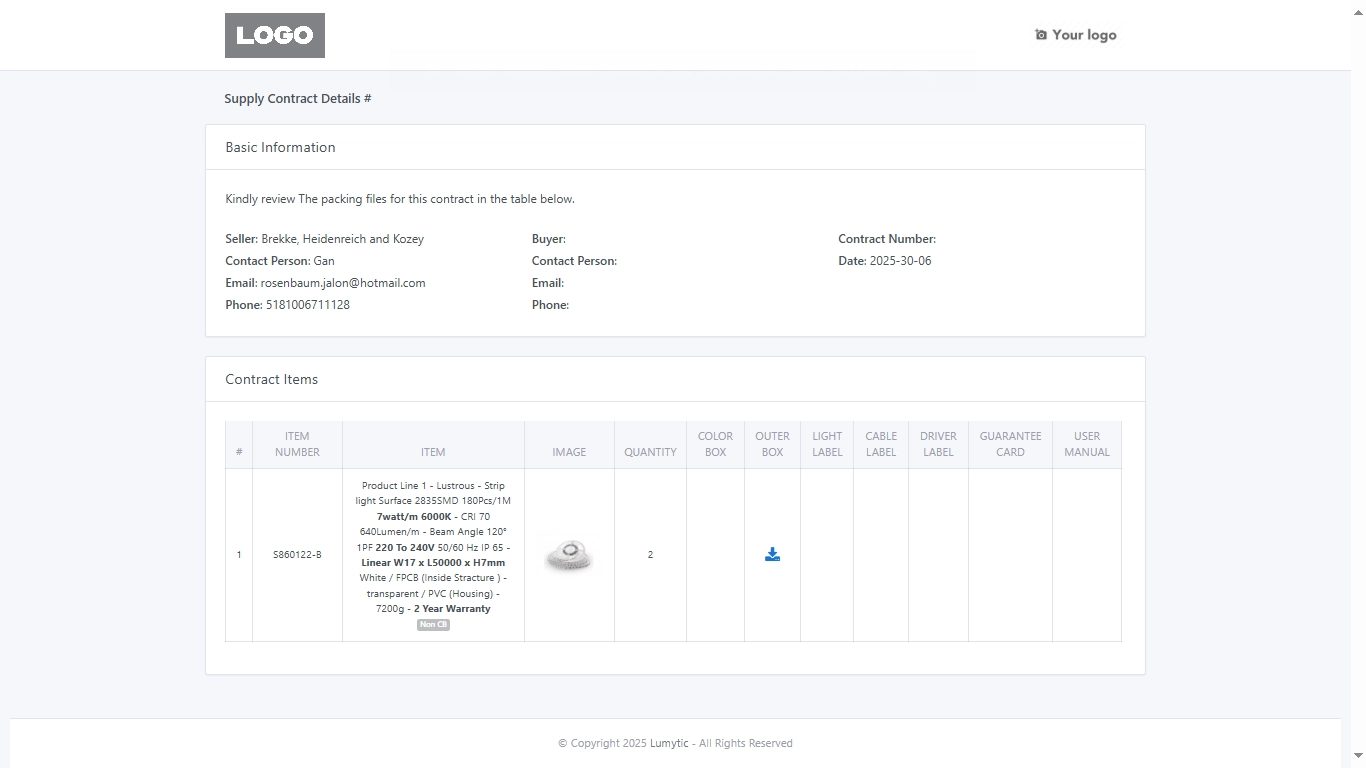
Task: Select the seller email rosenbaum.jalon@hotmail.com
Action: (x=343, y=283)
